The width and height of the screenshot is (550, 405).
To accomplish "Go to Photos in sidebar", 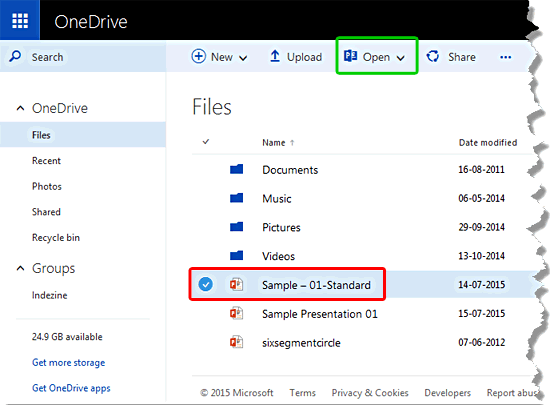I will point(47,186).
